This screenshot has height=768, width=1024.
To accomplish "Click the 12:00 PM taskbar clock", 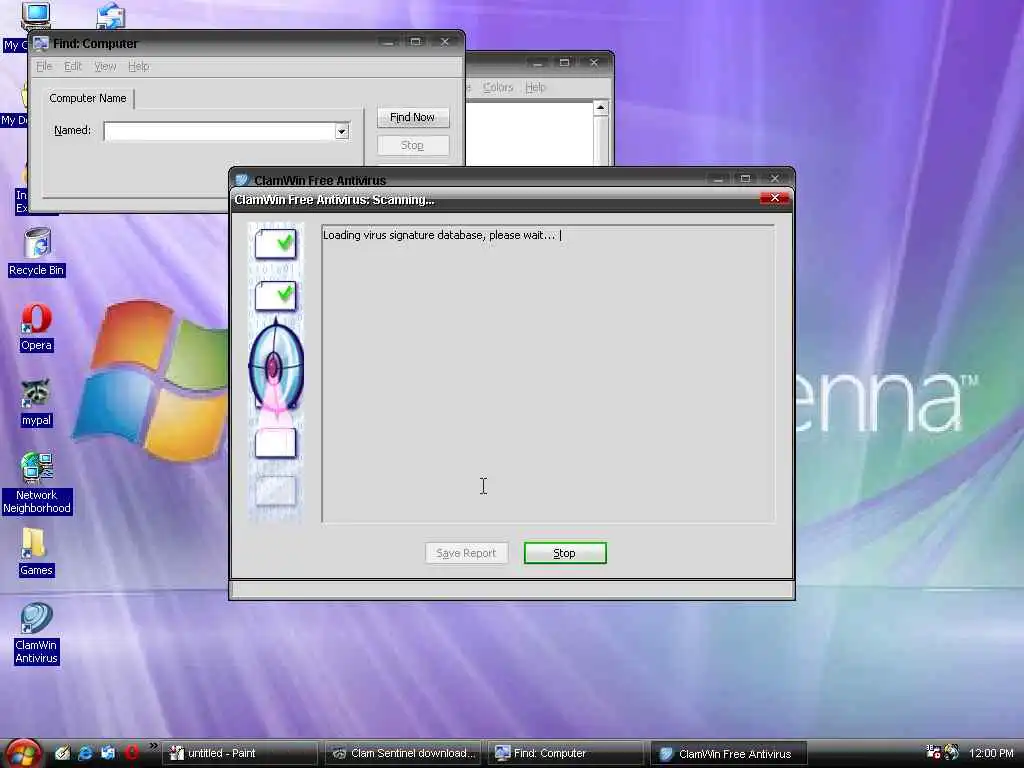I will tap(991, 753).
